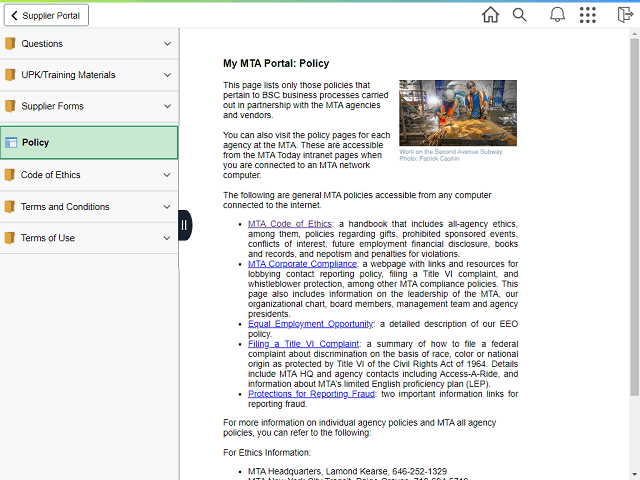This screenshot has width=640, height=480.
Task: Collapse the sidebar with the pause-bar handle
Action: tap(184, 225)
